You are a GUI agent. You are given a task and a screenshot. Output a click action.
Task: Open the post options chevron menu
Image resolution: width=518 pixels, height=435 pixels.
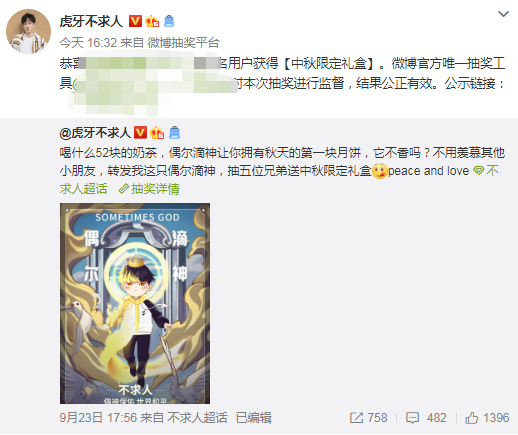pos(503,14)
